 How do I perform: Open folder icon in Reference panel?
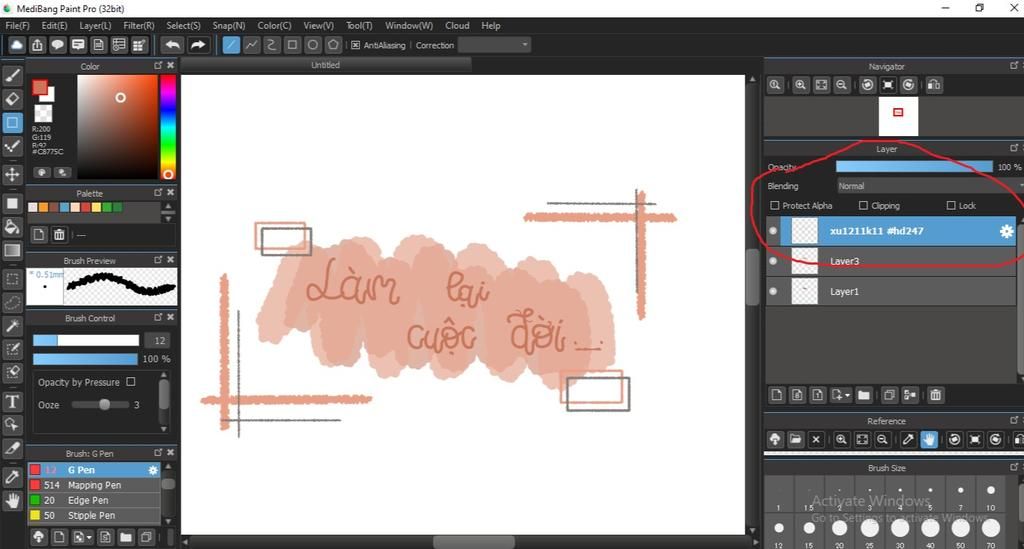[795, 439]
